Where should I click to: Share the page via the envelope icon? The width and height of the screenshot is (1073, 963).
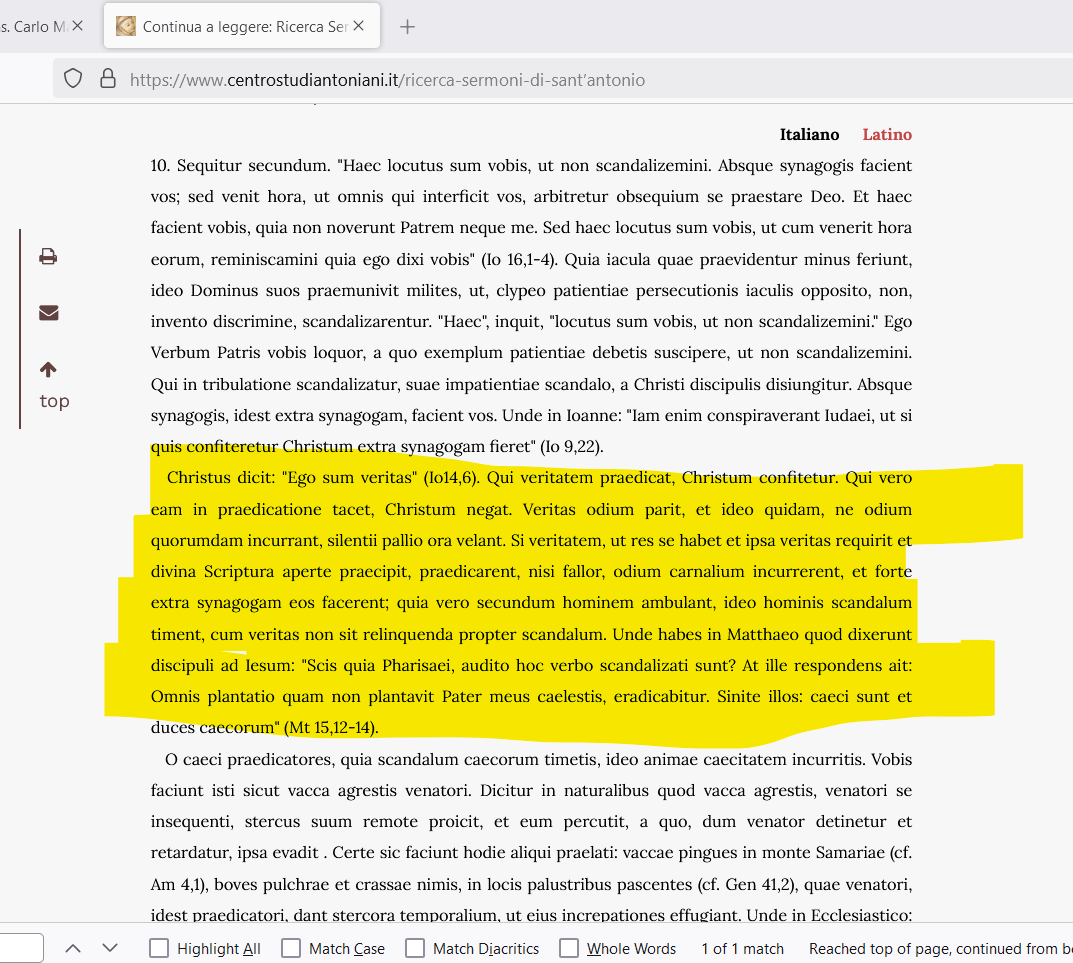[x=49, y=313]
